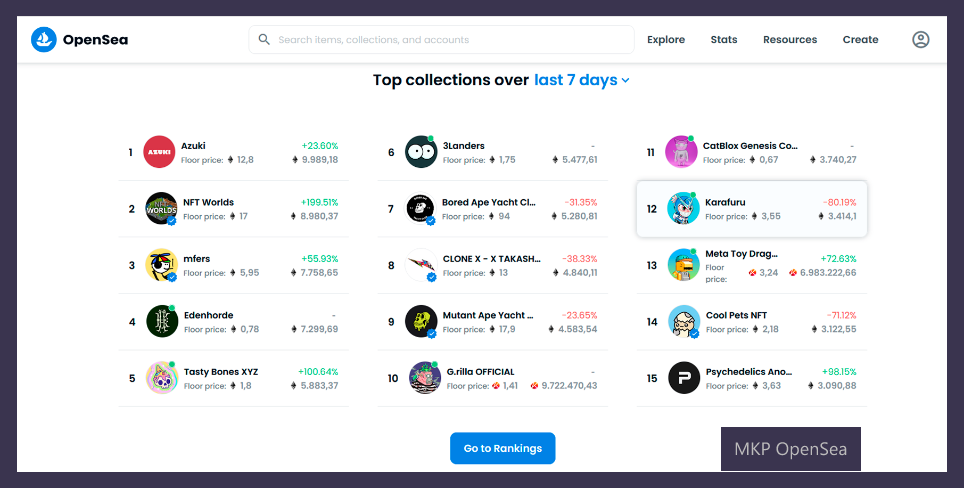The image size is (964, 488).
Task: Click the NFT Worlds collection name
Action: tap(208, 202)
